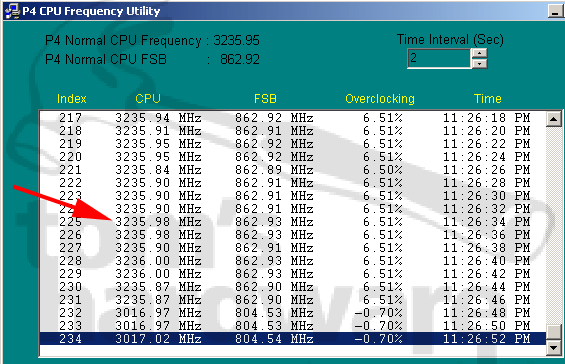This screenshot has height=364, width=565.
Task: Select row with index 232
Action: 293,312
